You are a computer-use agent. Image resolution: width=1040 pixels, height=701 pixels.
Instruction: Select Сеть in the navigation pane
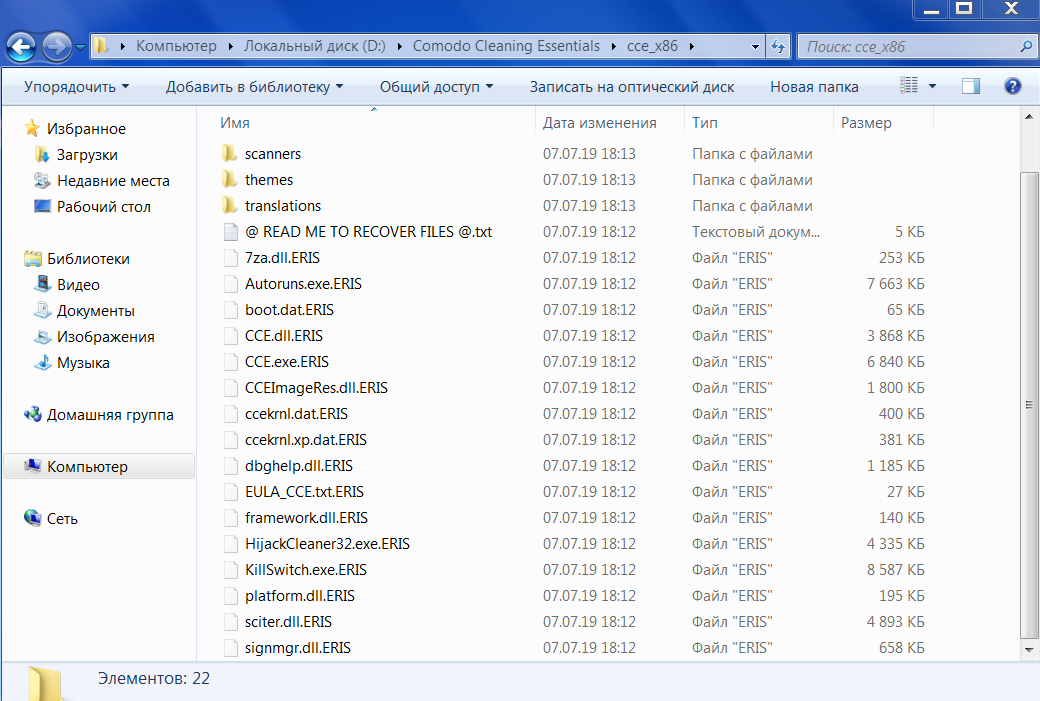point(62,519)
